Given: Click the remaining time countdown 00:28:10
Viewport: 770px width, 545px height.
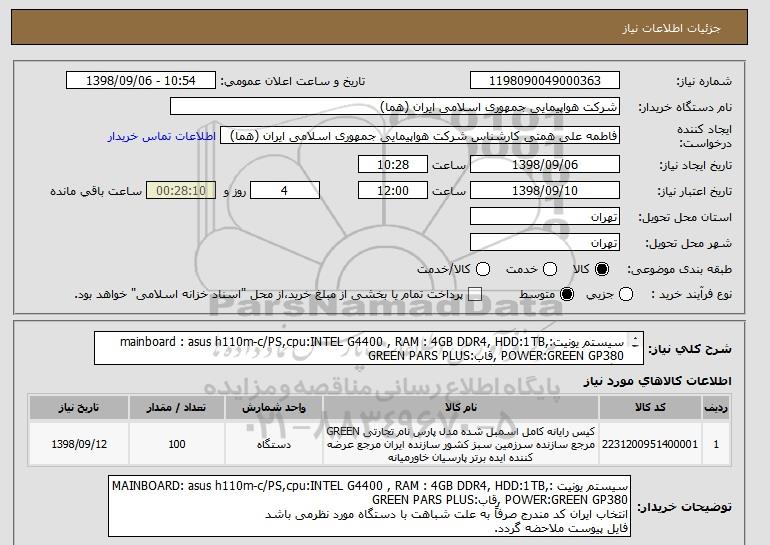Looking at the screenshot, I should click(181, 191).
